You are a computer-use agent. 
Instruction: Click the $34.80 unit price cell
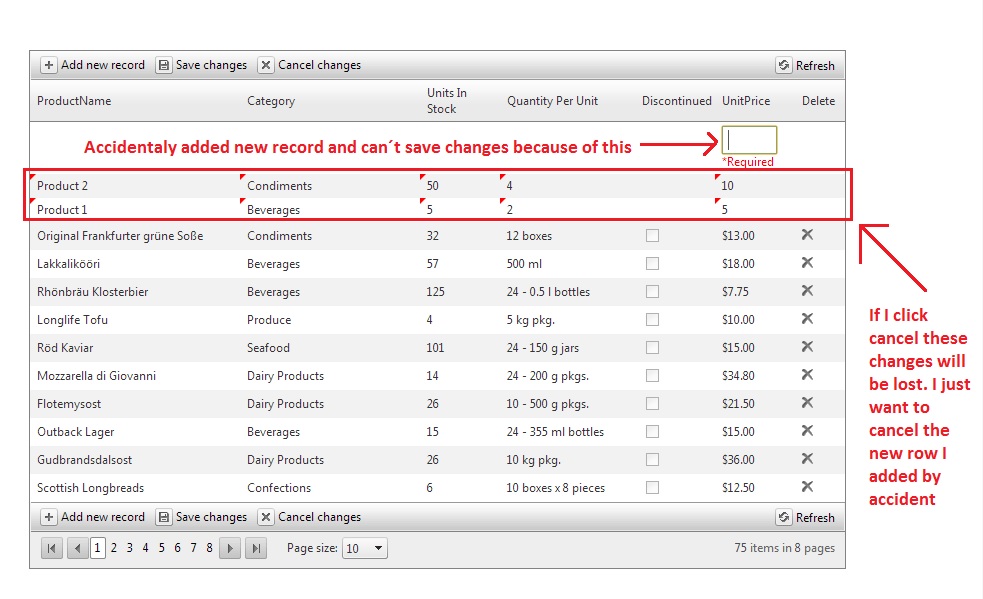(738, 376)
